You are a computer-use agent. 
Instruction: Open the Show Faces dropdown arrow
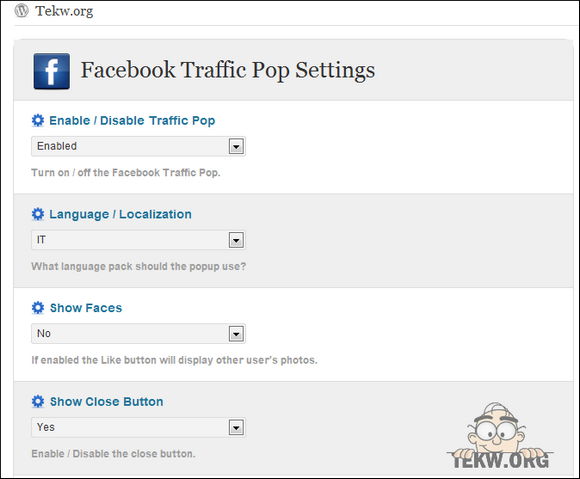[x=236, y=334]
